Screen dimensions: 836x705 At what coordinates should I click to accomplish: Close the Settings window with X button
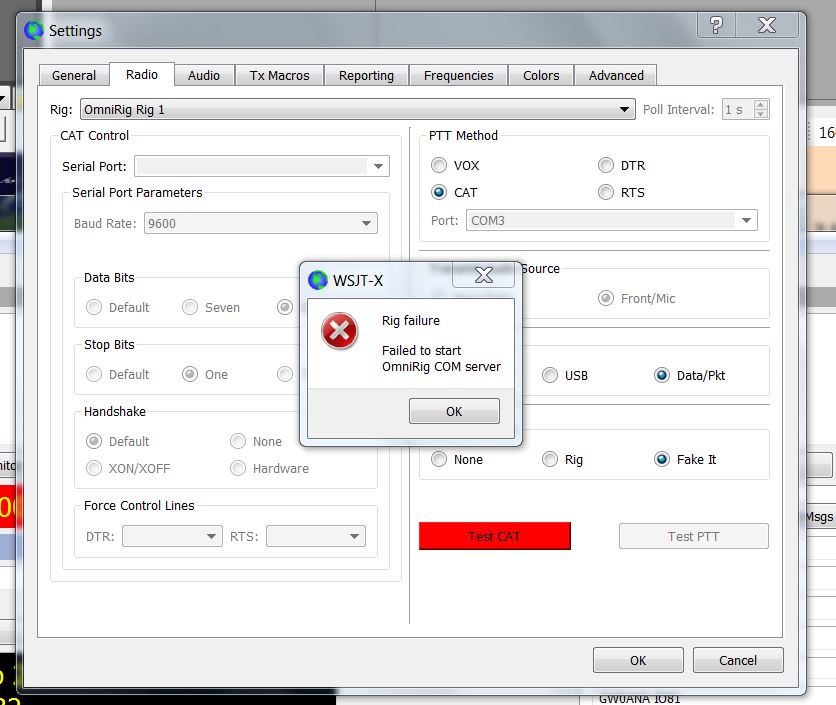point(767,25)
